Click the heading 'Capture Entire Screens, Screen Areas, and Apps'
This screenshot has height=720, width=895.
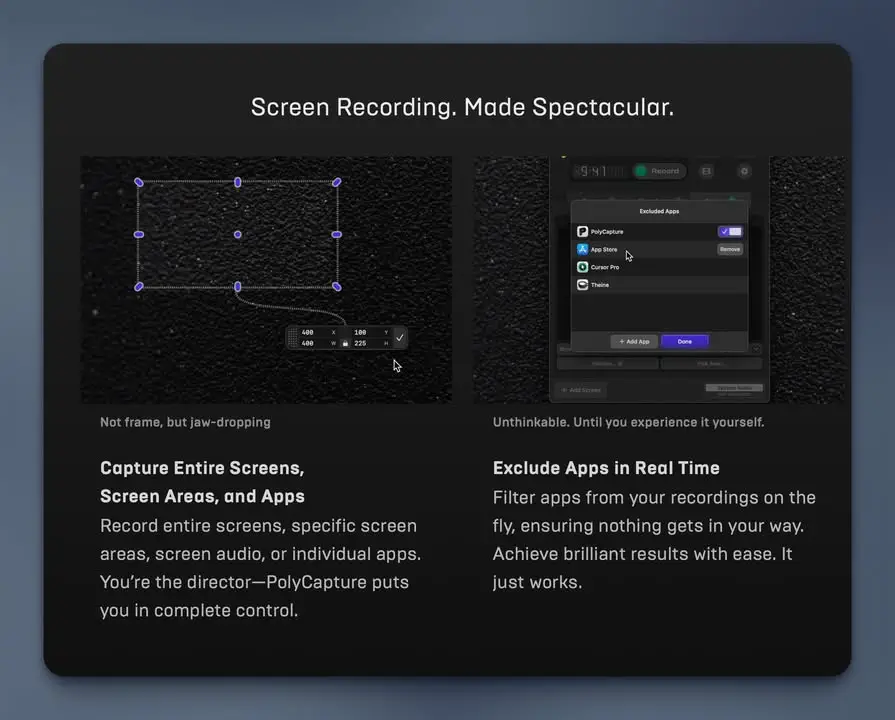pyautogui.click(x=203, y=482)
